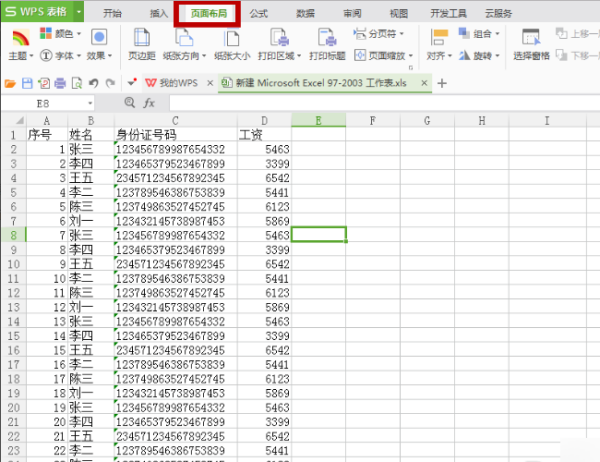Click the Print icon in quick access toolbar
This screenshot has height=462, width=600.
(59, 83)
